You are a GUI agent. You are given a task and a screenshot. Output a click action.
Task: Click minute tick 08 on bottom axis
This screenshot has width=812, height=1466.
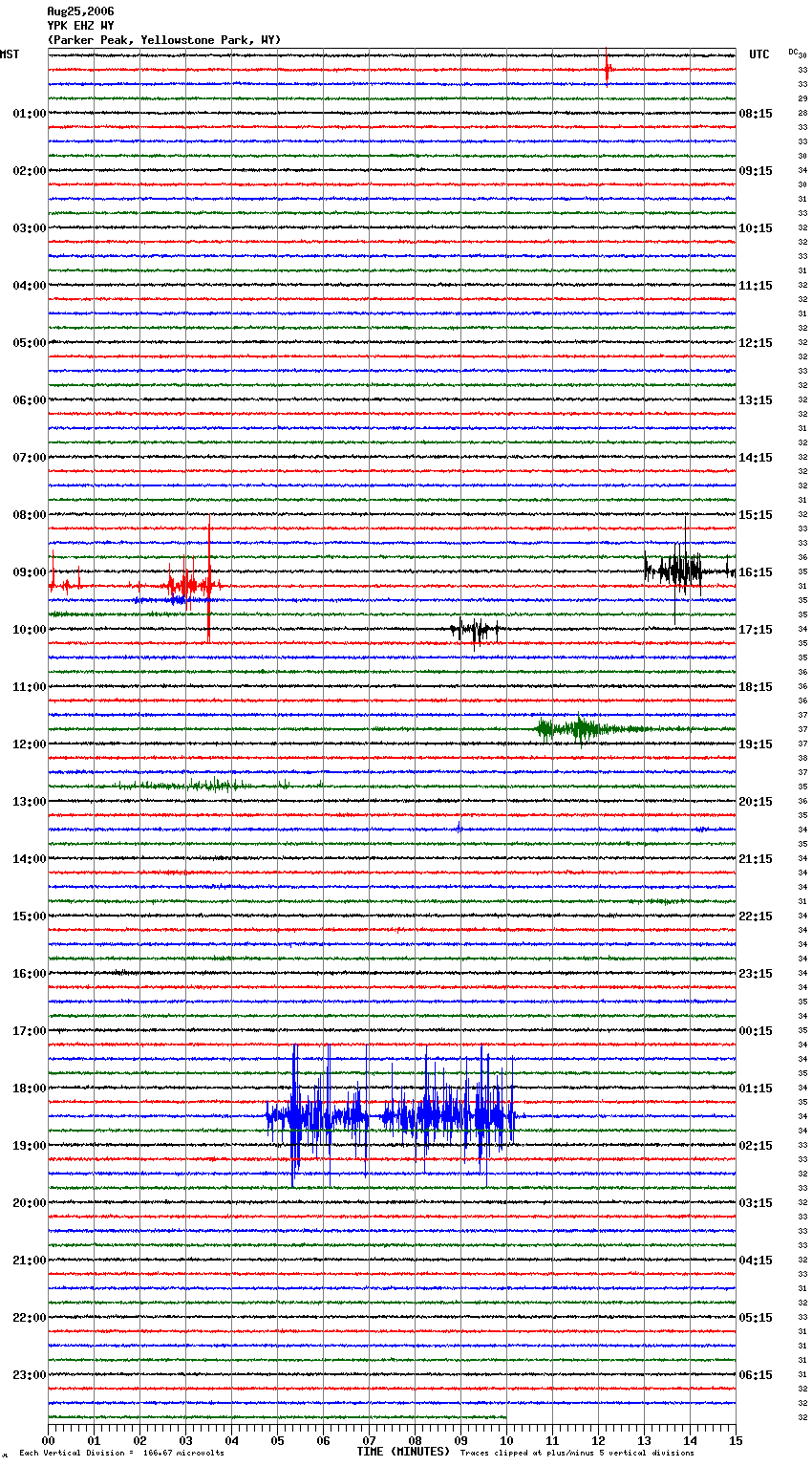coord(415,1440)
